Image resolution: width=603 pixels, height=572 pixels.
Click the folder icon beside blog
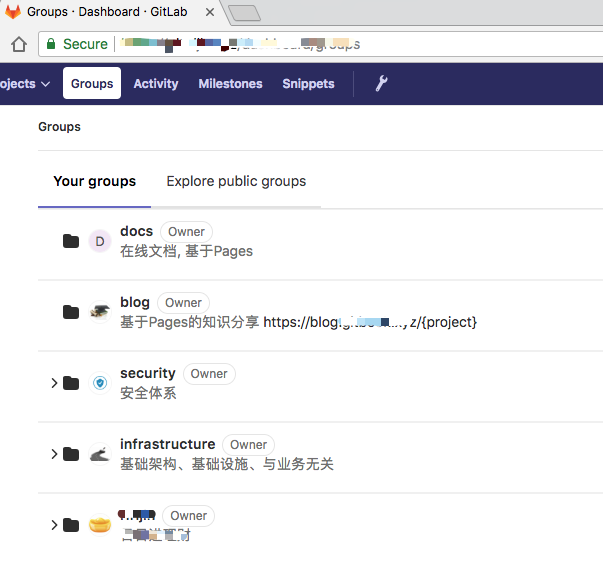(x=71, y=312)
